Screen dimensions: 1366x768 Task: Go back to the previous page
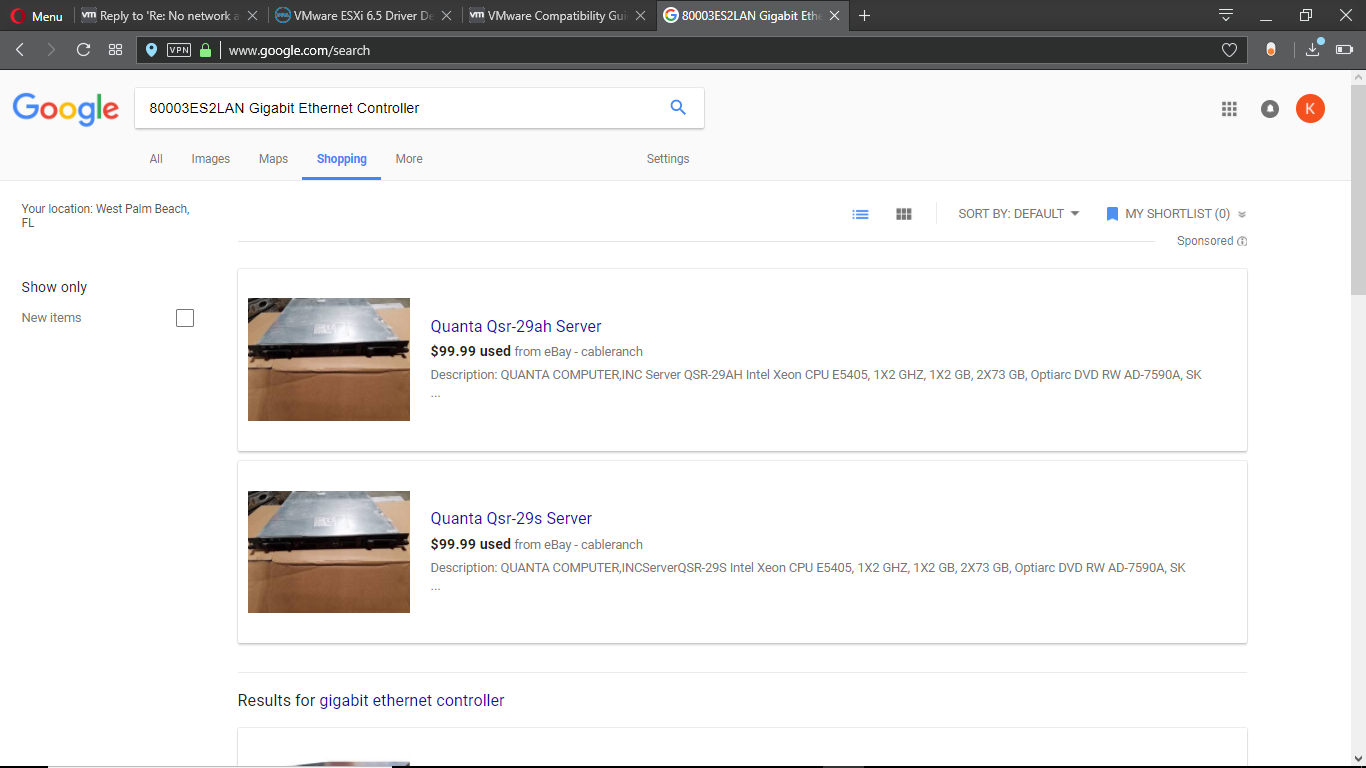coord(20,50)
